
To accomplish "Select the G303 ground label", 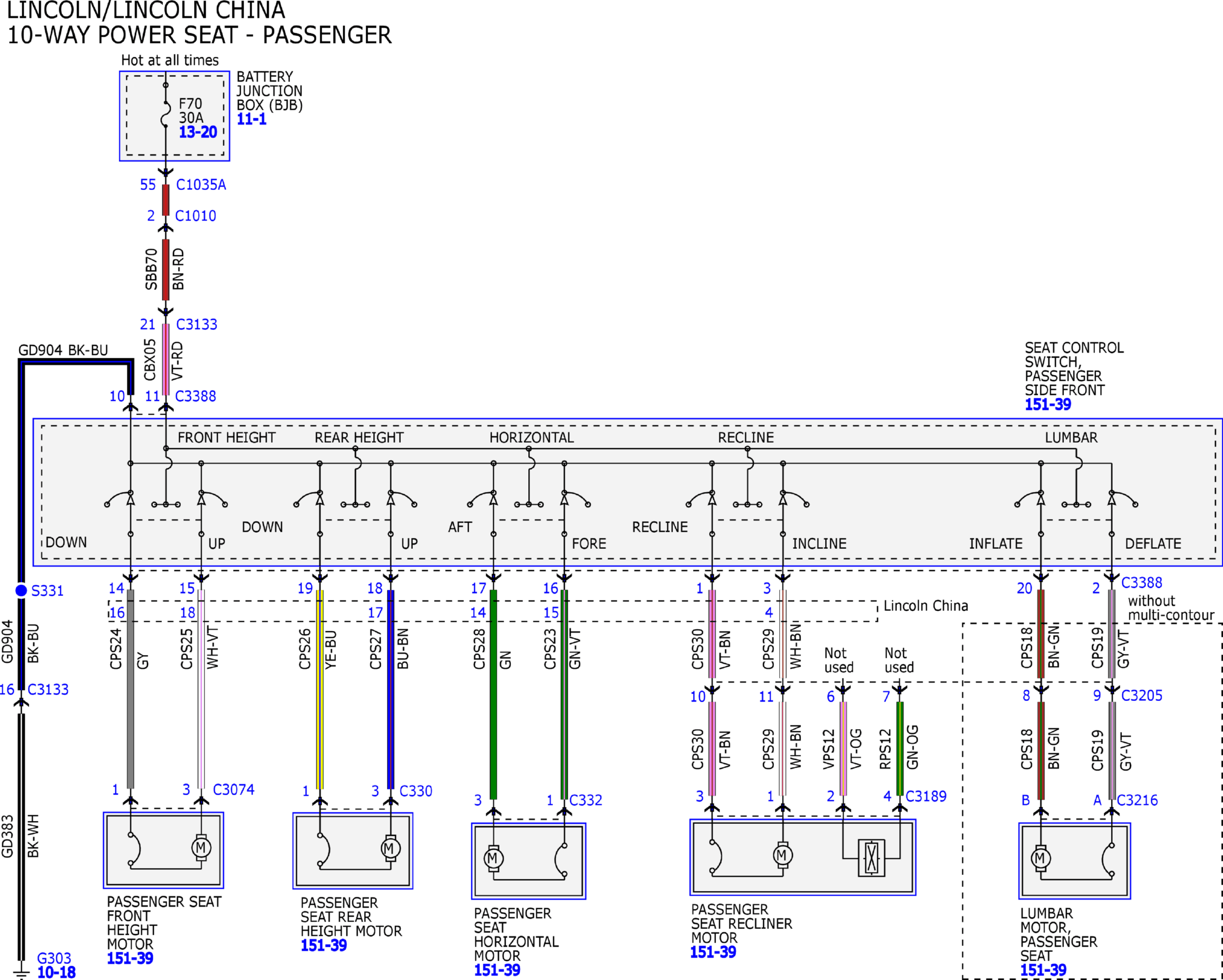I will [x=54, y=958].
